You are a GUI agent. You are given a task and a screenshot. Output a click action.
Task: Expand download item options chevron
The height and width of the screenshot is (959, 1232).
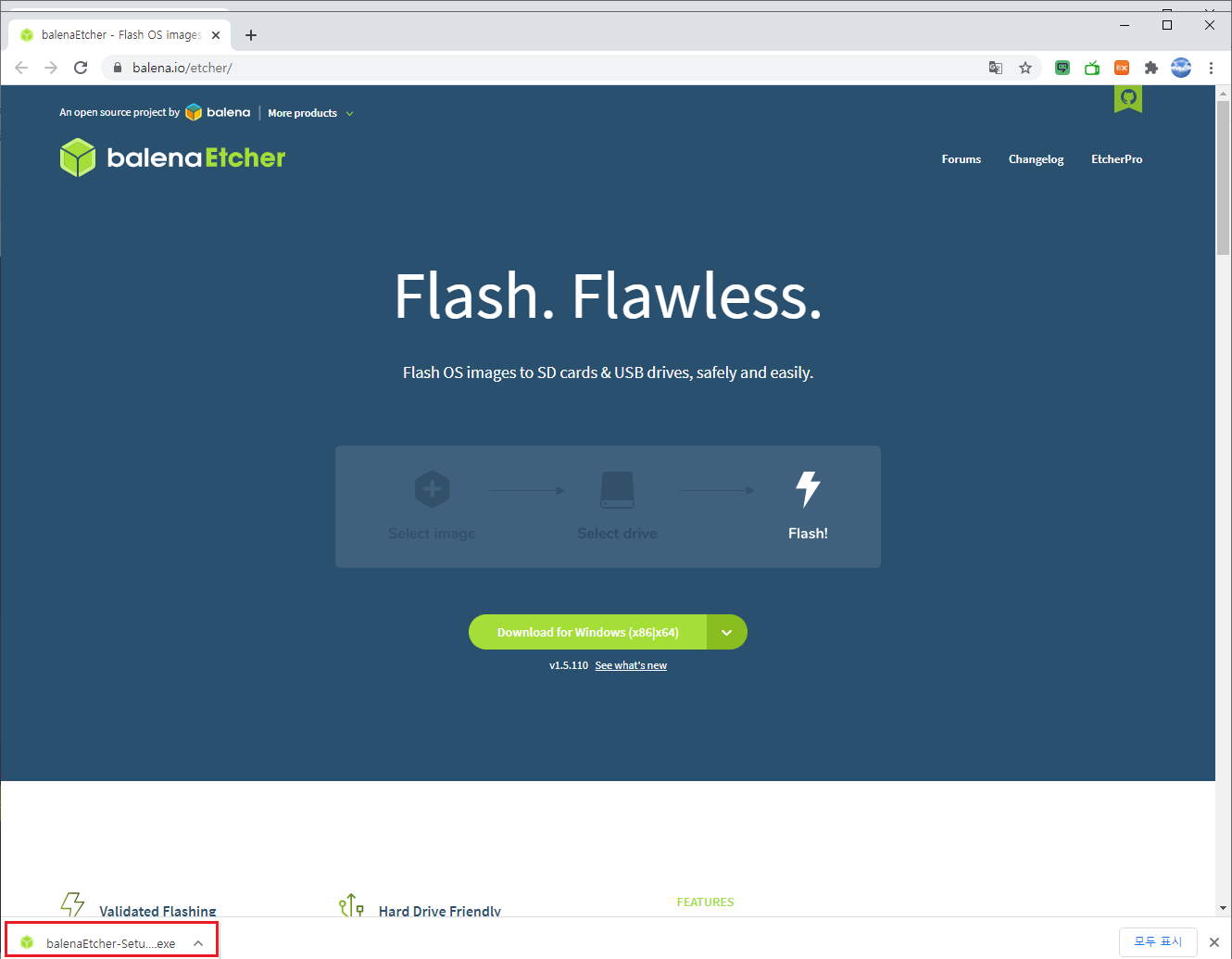(198, 943)
